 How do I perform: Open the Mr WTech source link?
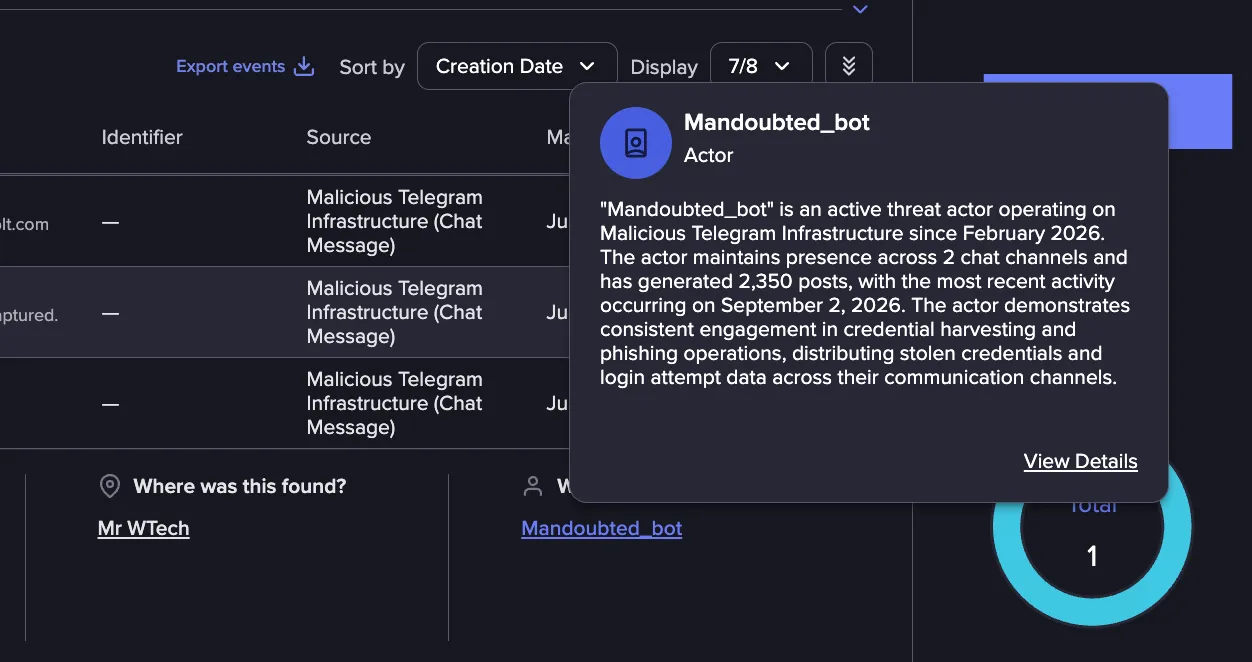pyautogui.click(x=143, y=528)
